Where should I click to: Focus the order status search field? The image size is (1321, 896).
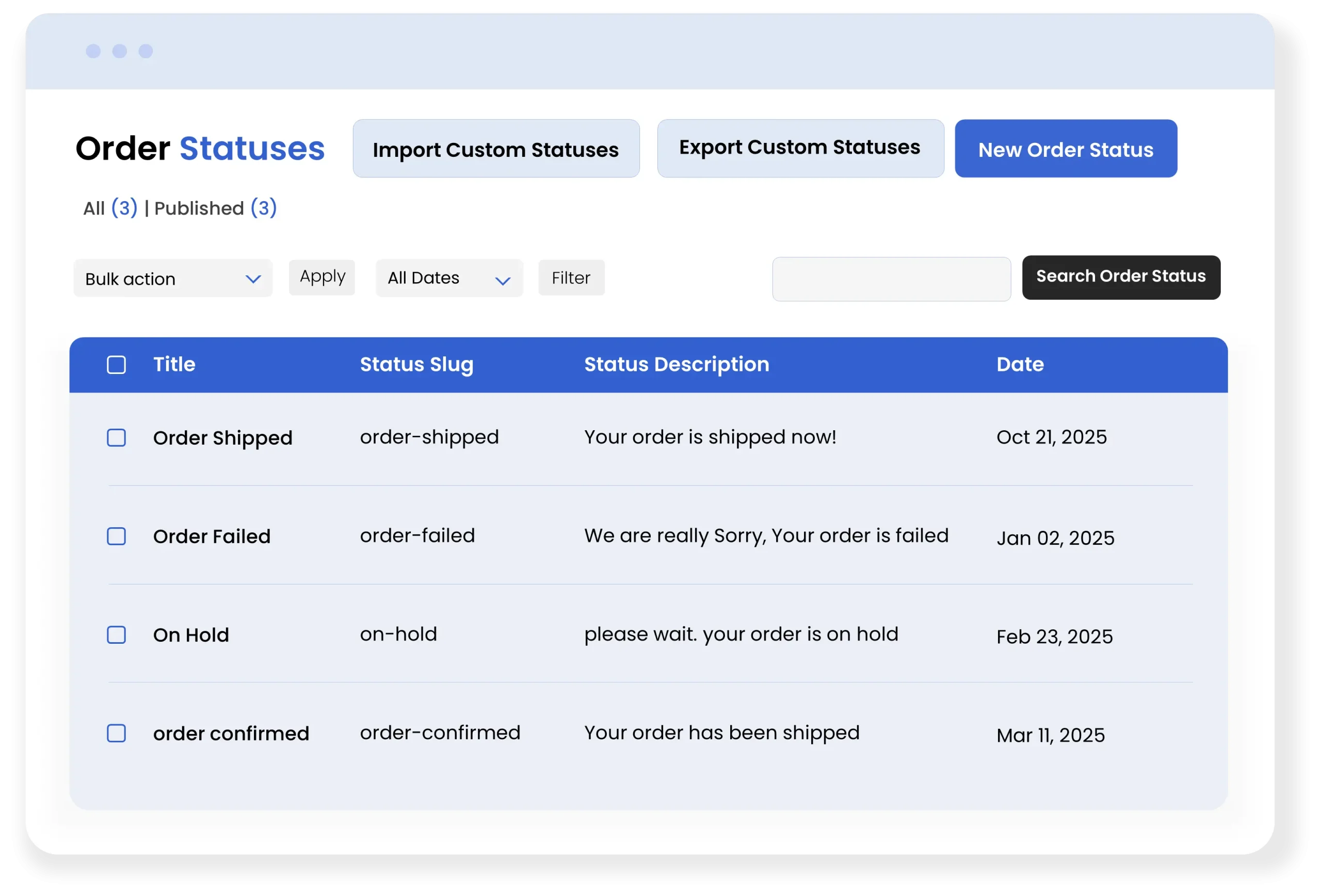point(891,279)
